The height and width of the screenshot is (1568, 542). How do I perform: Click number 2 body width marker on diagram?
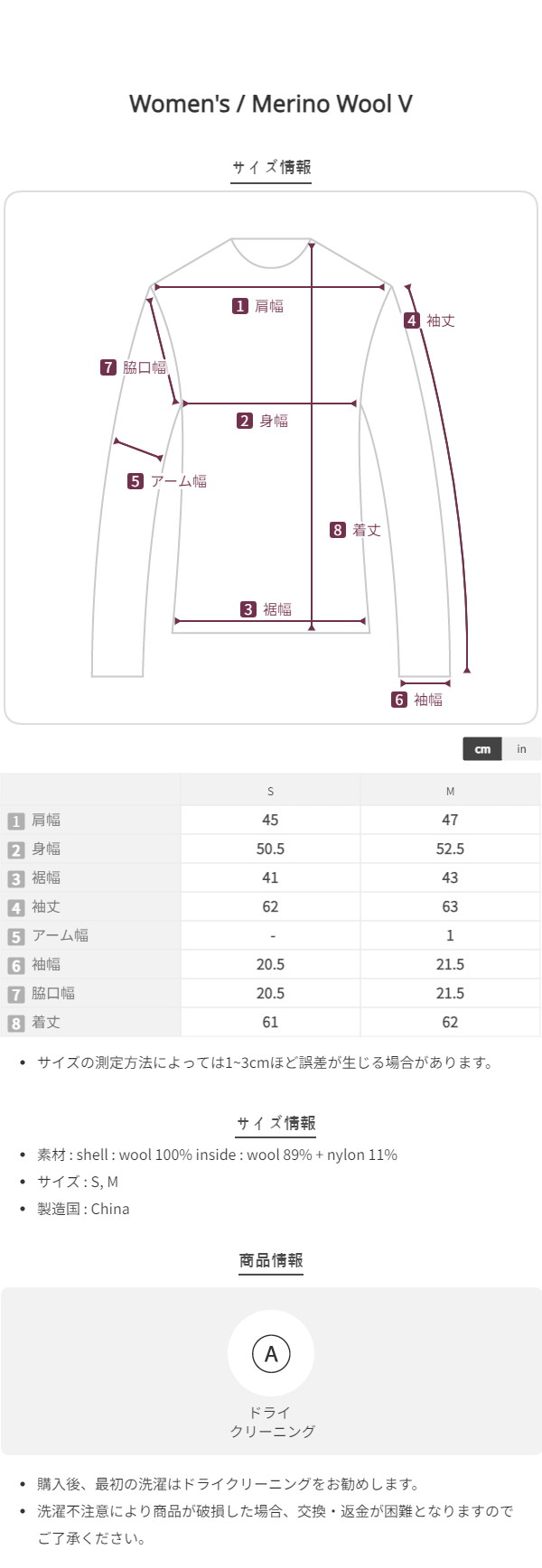[245, 421]
